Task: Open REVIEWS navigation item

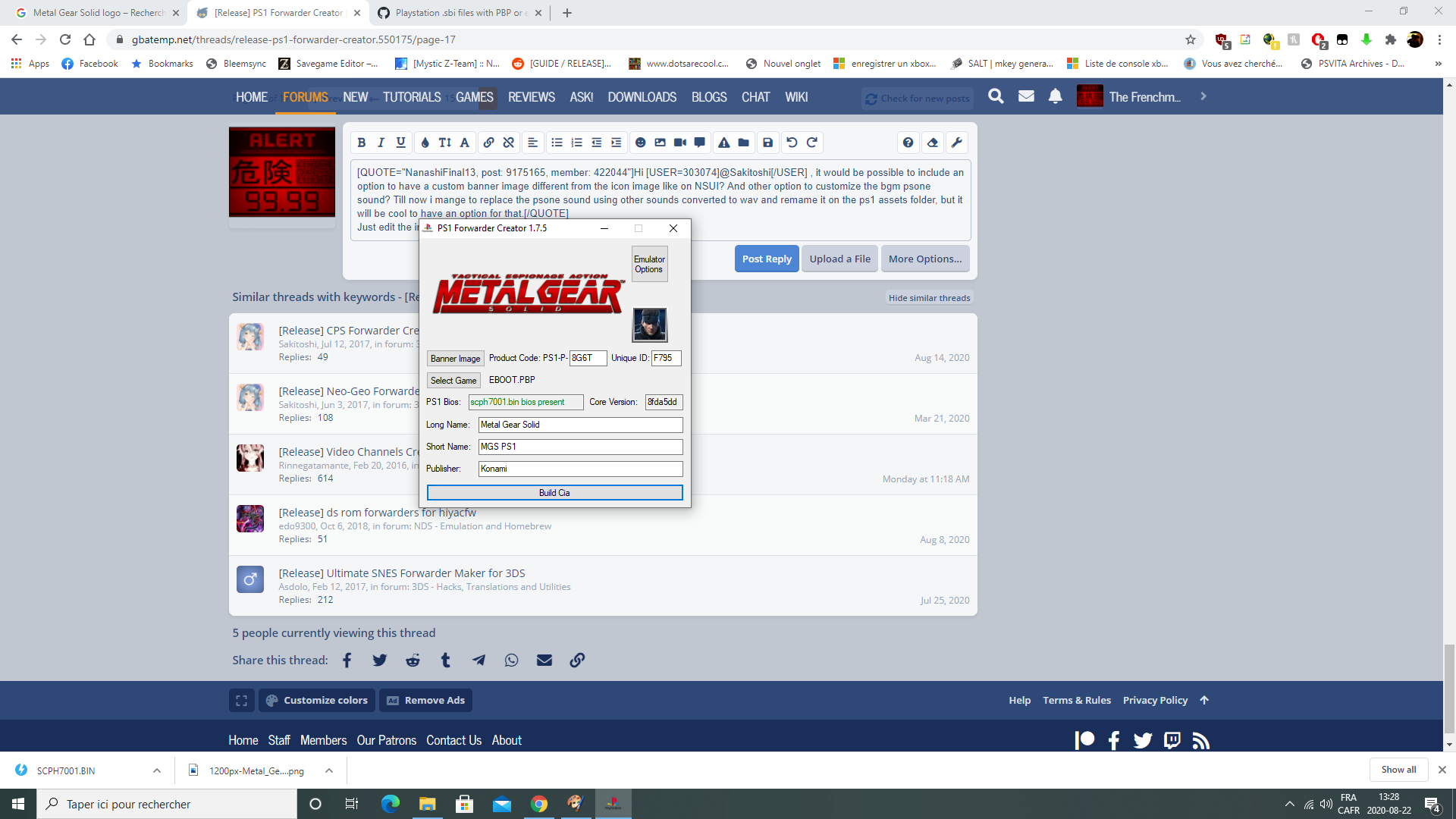Action: coord(532,97)
